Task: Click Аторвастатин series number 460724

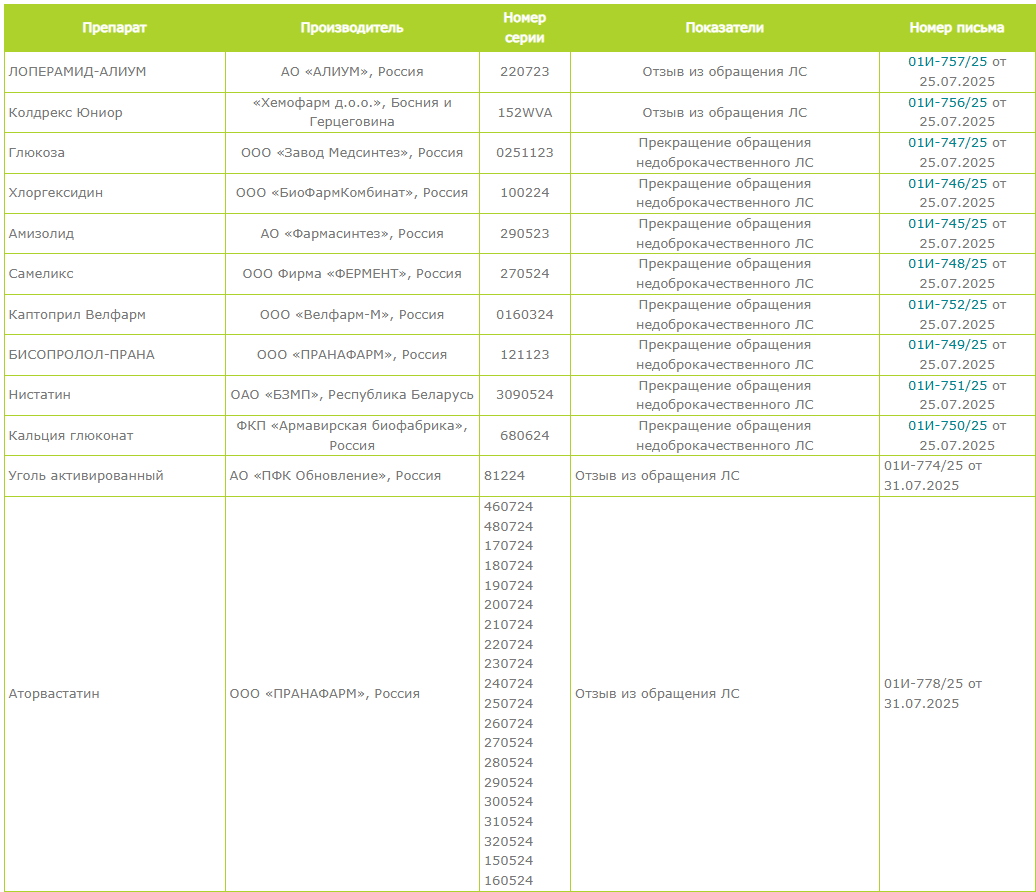Action: (508, 507)
